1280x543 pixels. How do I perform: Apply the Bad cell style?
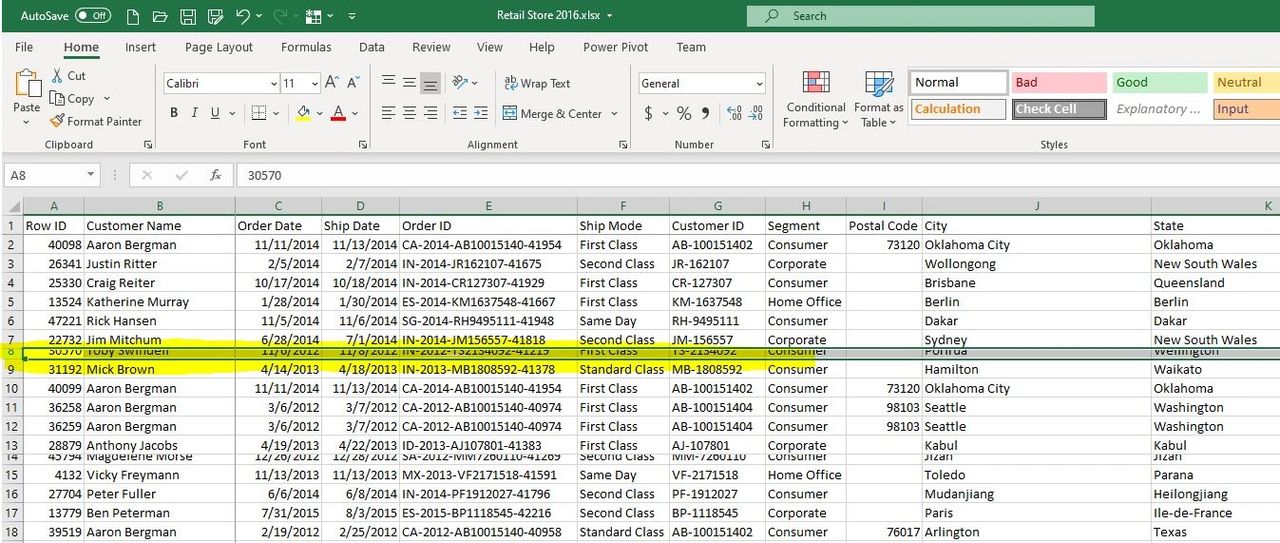pos(1059,83)
